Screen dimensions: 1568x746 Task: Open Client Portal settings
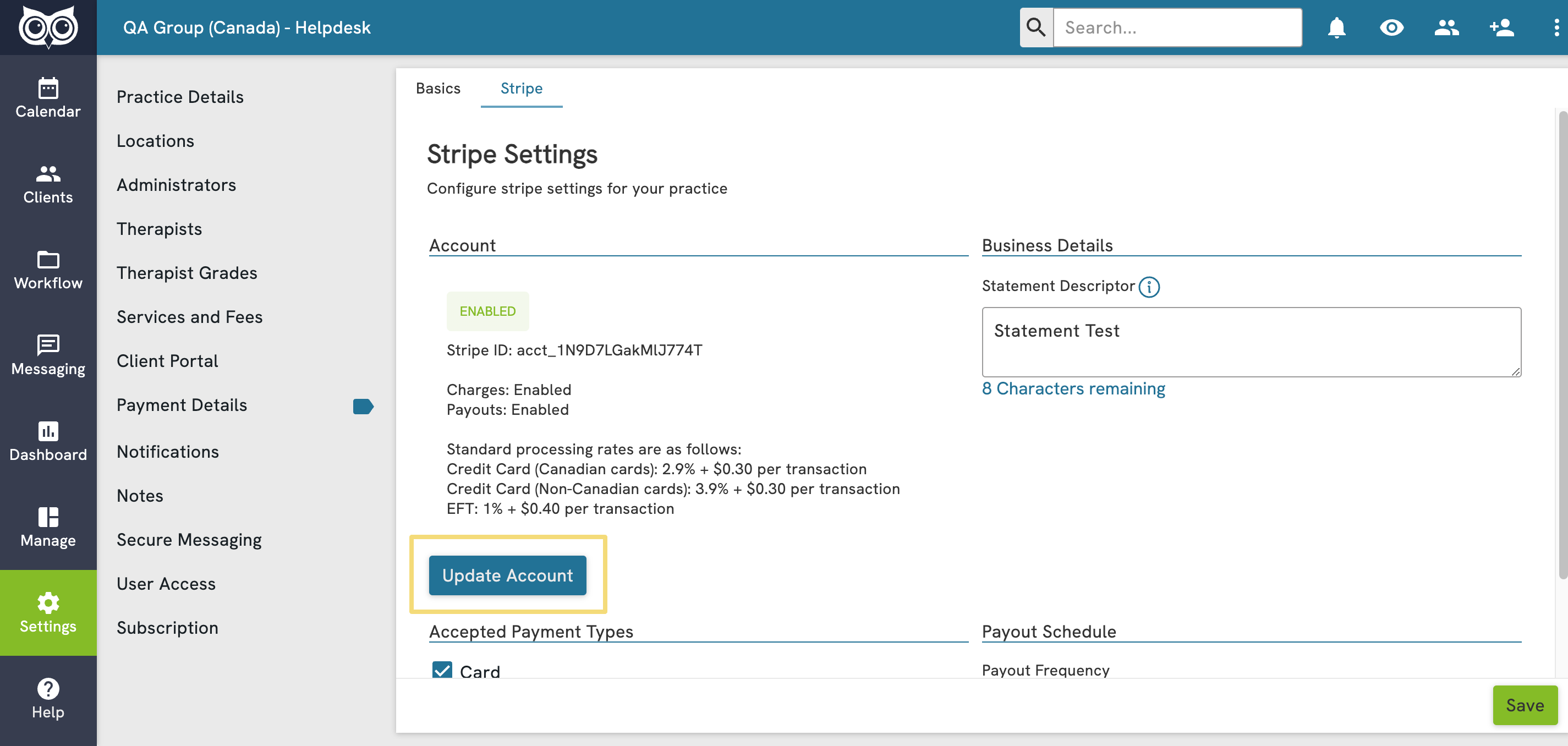[167, 361]
